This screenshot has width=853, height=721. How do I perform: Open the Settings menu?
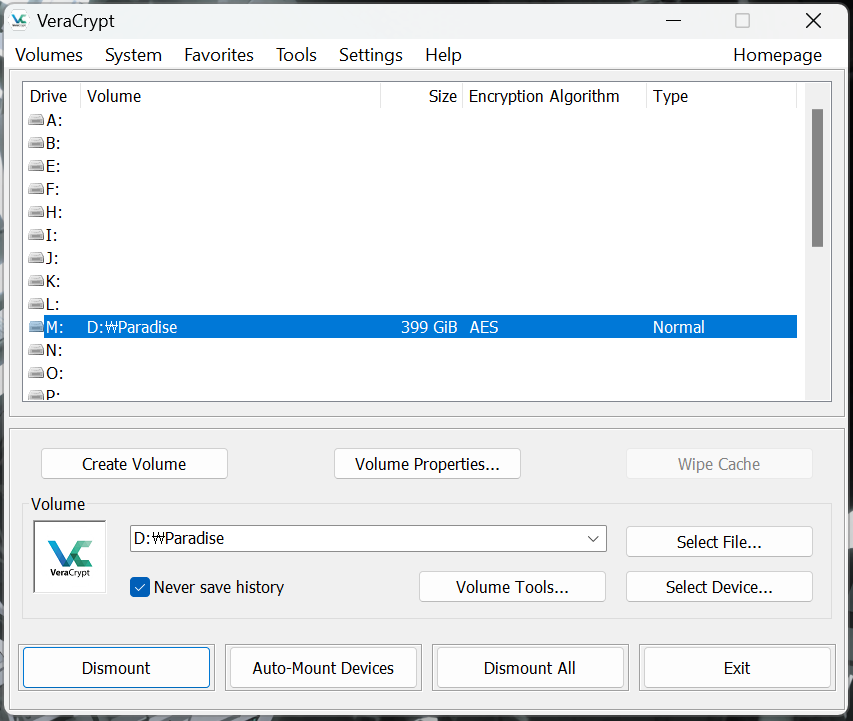click(370, 55)
